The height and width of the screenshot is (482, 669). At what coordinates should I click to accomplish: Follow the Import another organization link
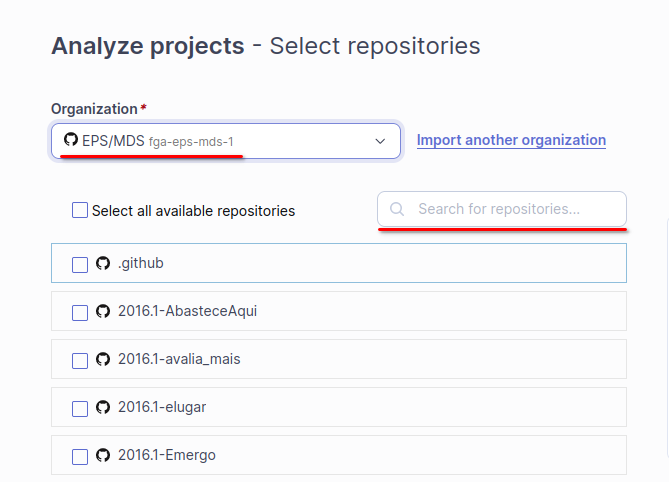(x=511, y=140)
